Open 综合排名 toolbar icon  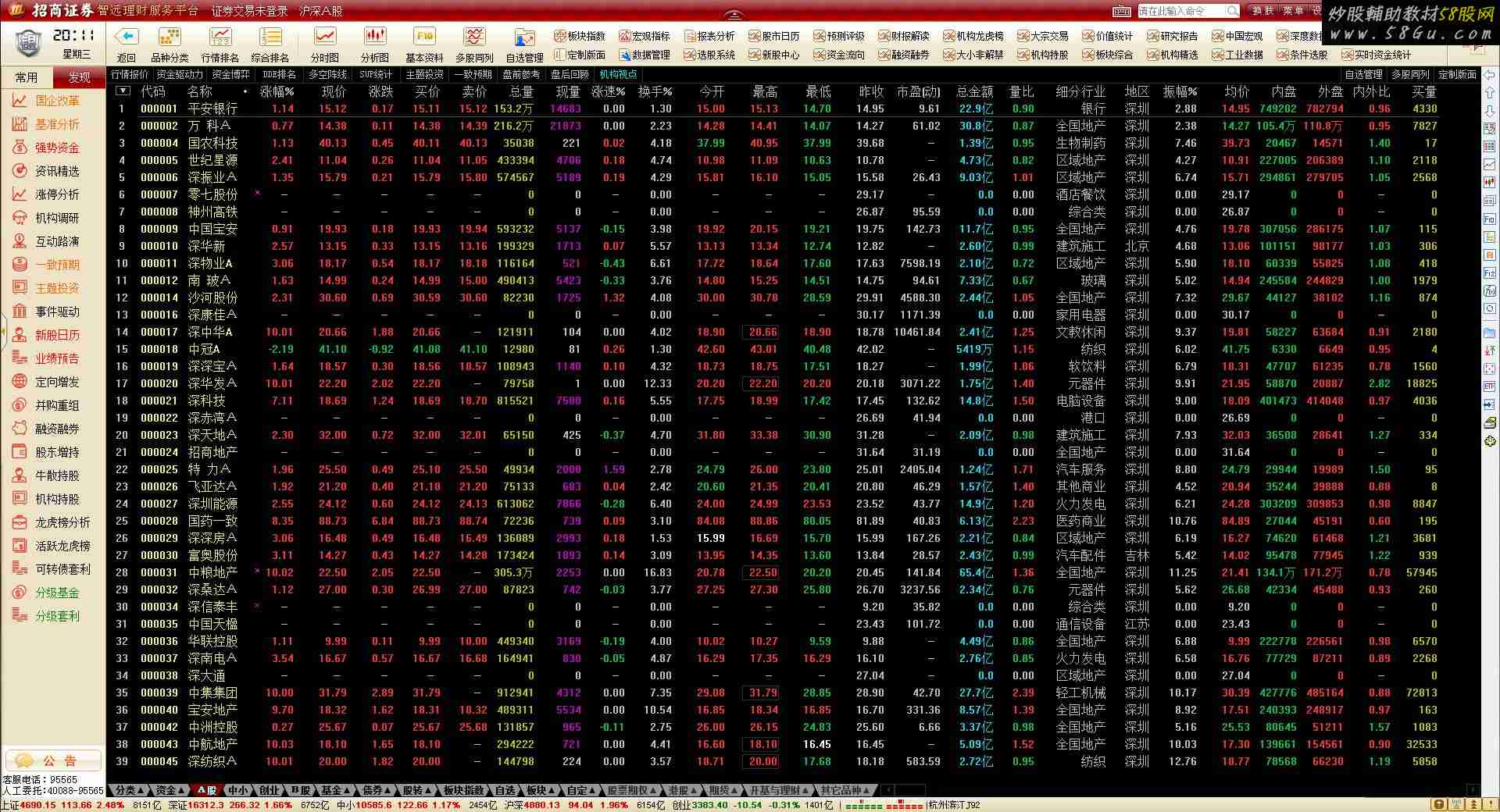pyautogui.click(x=270, y=37)
